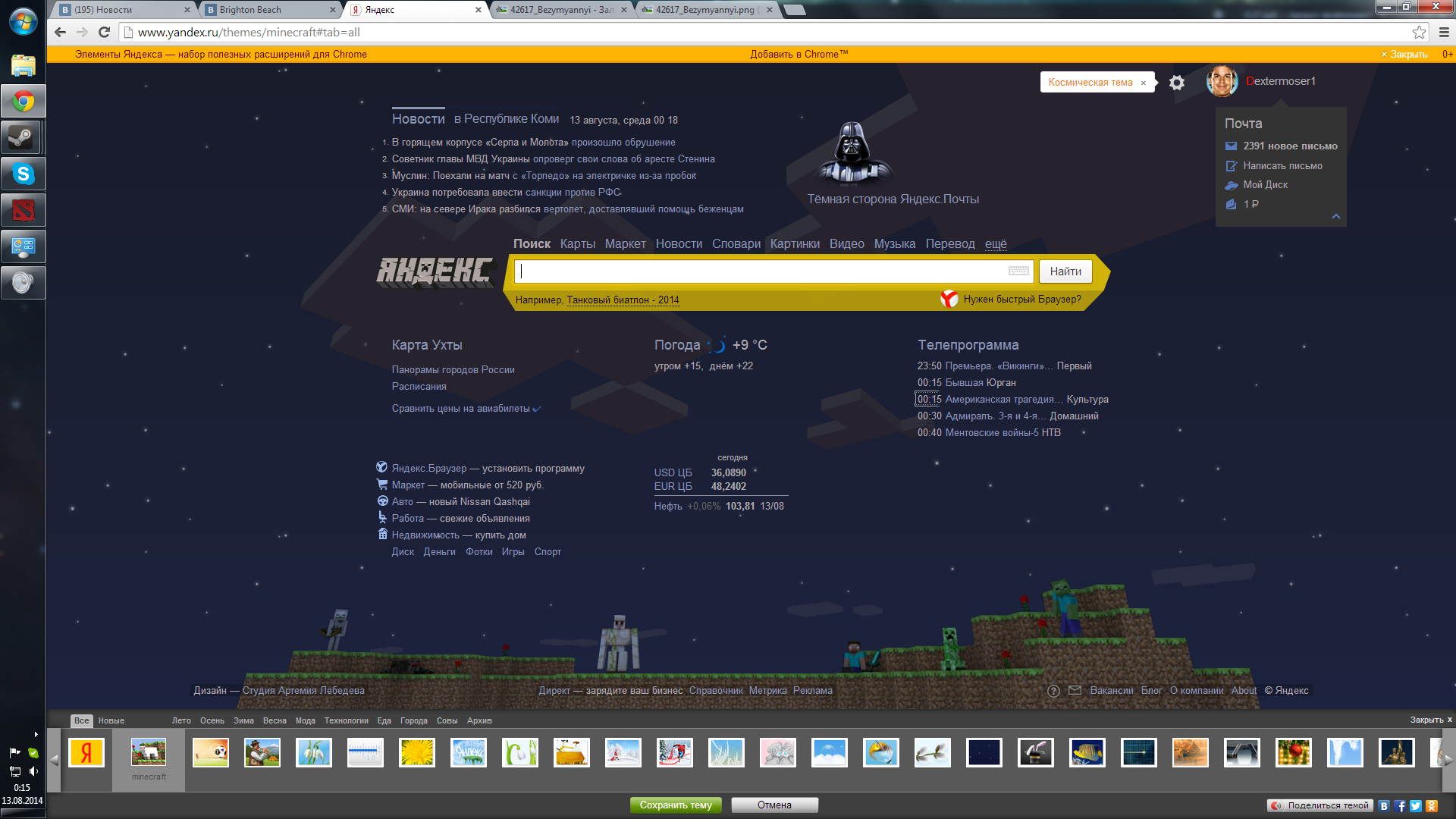Click the Маркет shopping cart icon
1456x819 pixels.
[x=382, y=484]
